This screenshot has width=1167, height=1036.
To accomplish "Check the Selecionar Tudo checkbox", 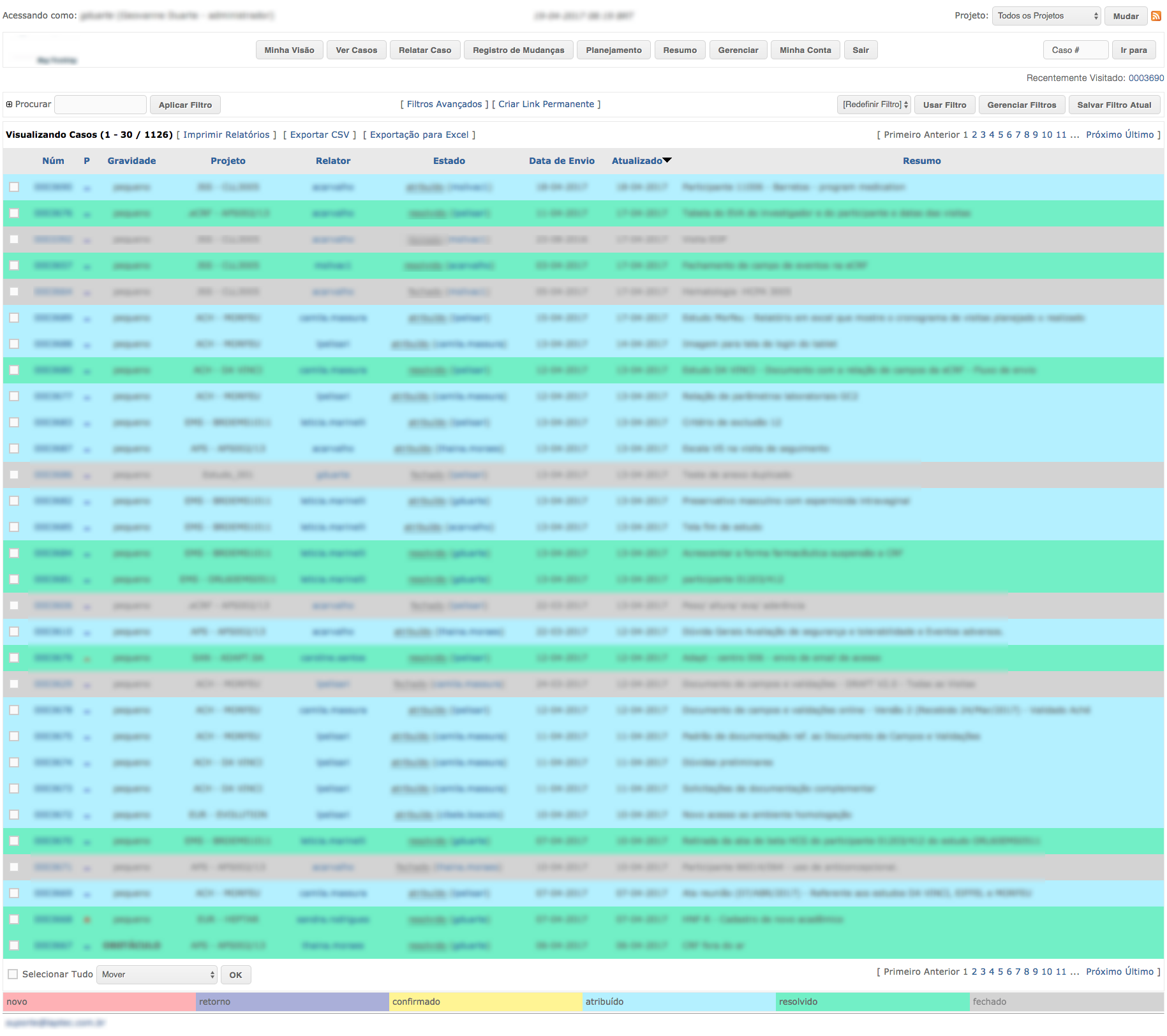I will [x=13, y=974].
